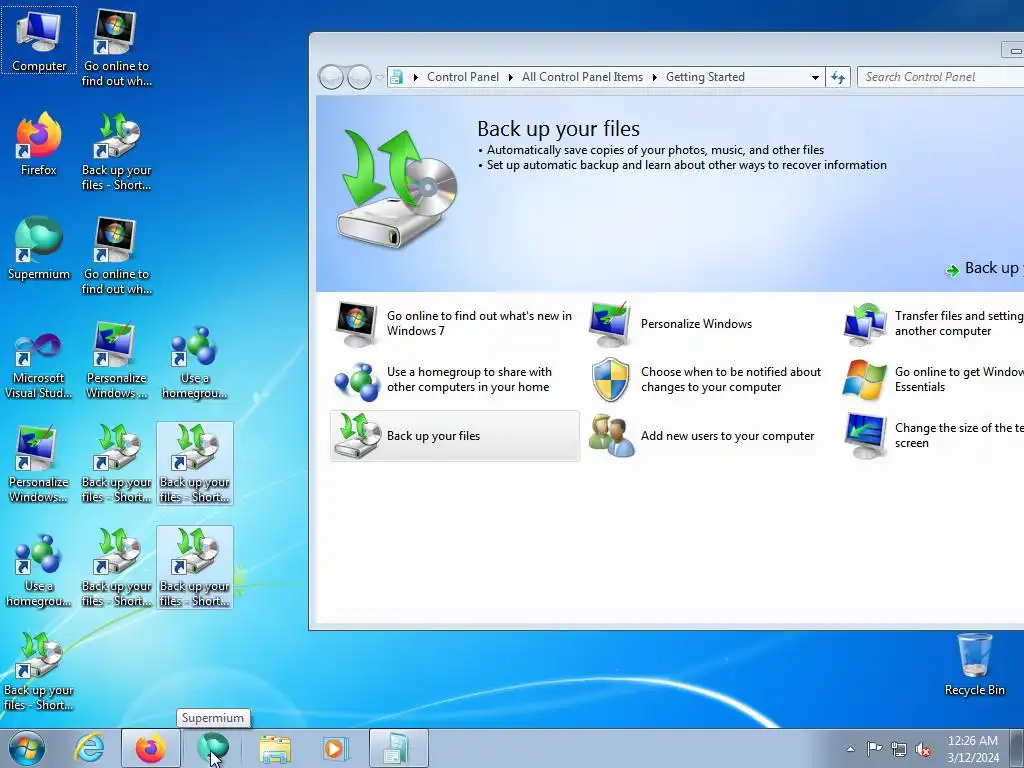Open the clock showing 12:26 AM

coord(972,748)
